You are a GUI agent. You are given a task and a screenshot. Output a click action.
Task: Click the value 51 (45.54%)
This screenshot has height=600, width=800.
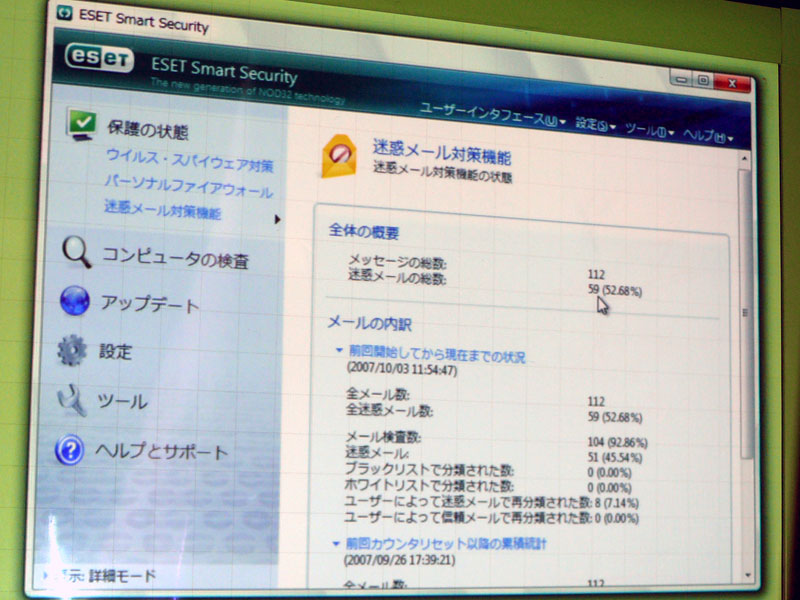pyautogui.click(x=615, y=458)
